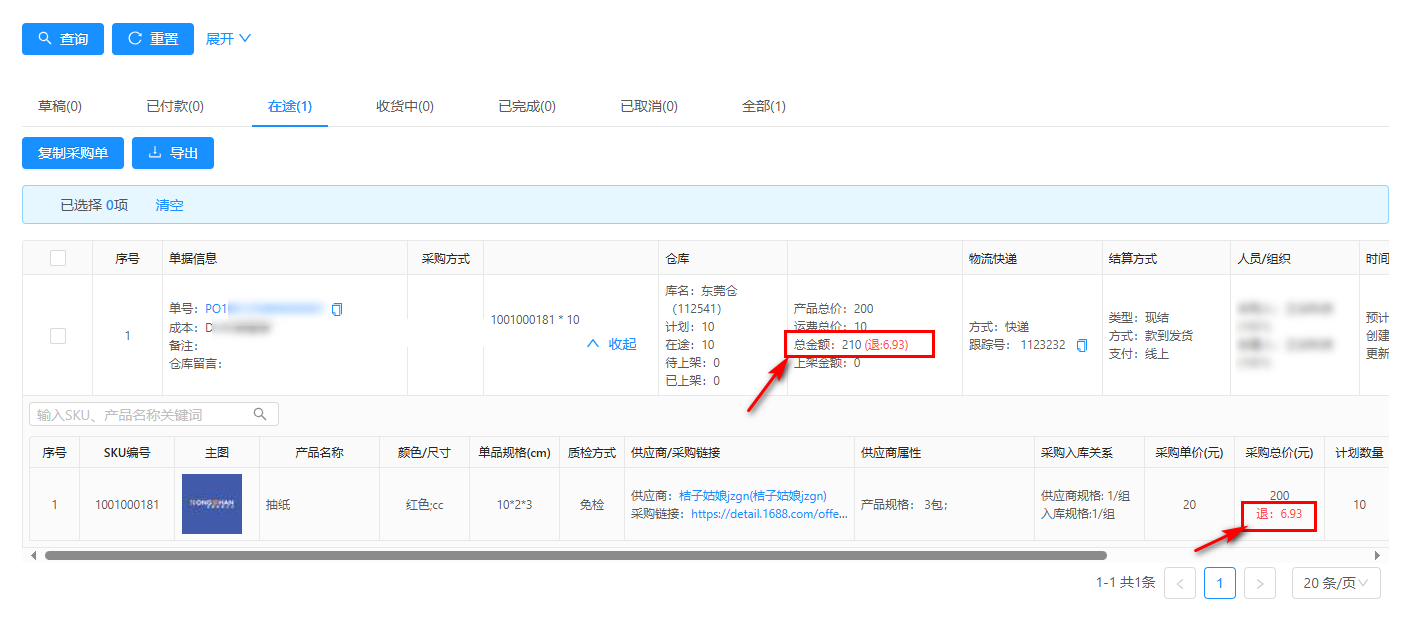
Task: Open the 20 条/页 page size dropdown
Action: (1336, 583)
